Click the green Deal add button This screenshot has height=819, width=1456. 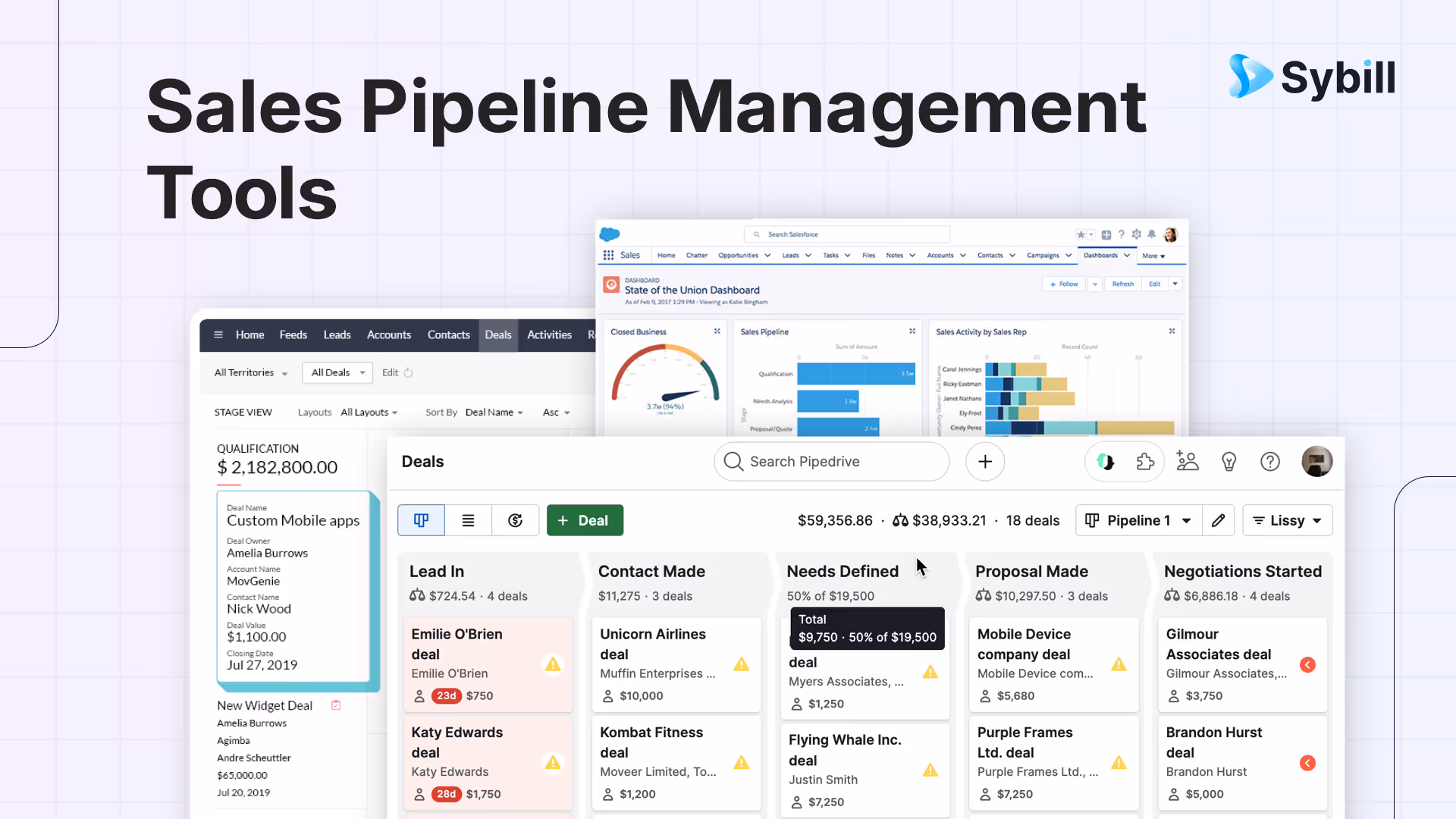(x=585, y=520)
